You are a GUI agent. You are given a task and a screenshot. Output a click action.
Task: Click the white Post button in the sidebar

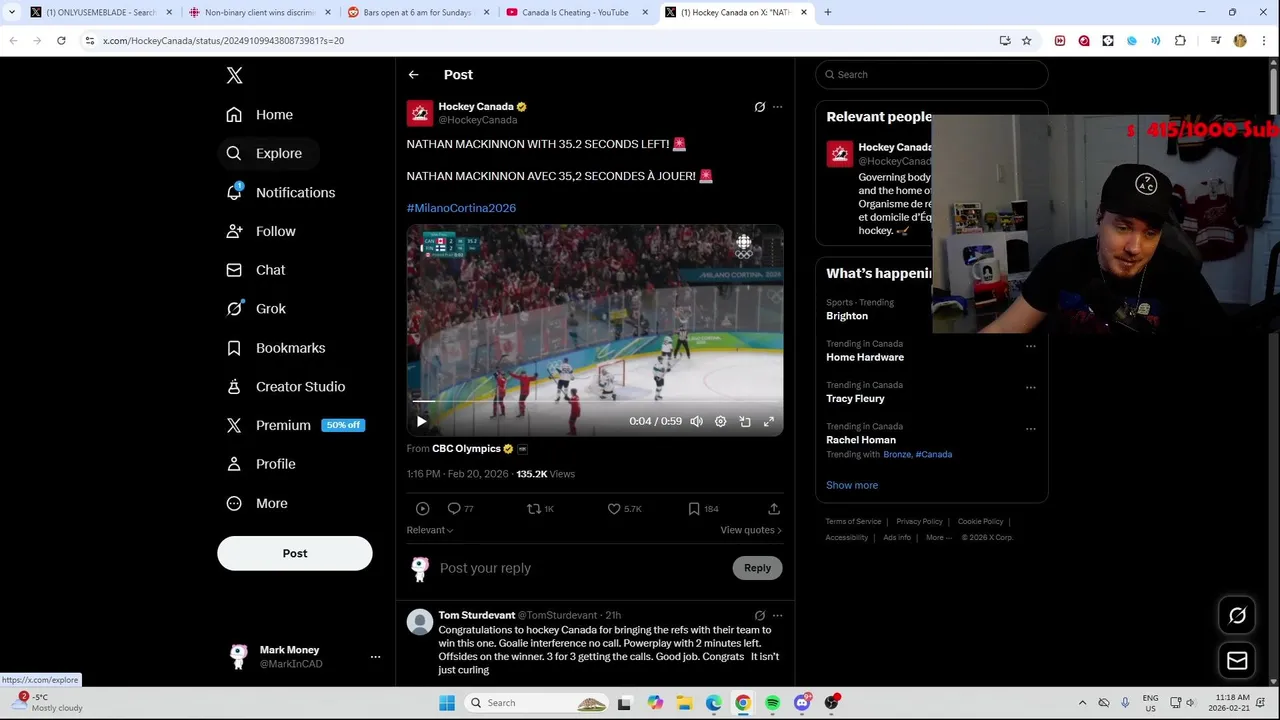point(295,553)
